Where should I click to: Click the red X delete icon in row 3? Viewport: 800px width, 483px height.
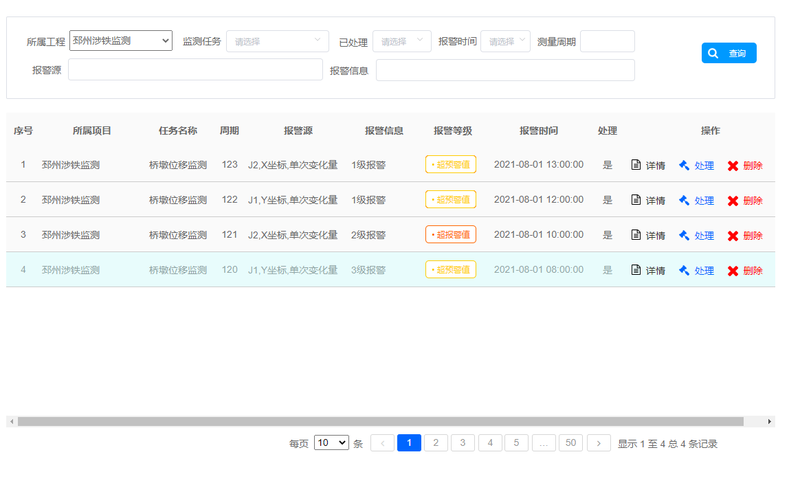pos(733,236)
